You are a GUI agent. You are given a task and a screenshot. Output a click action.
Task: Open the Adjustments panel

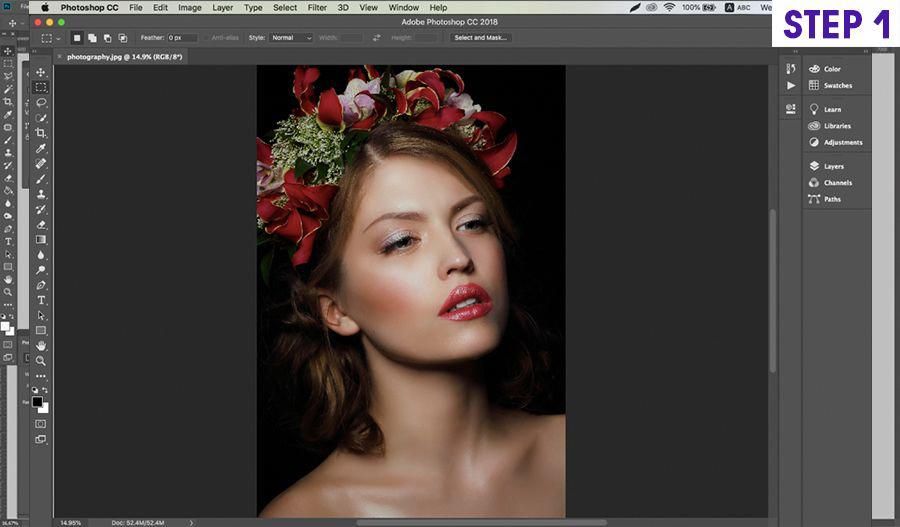coord(842,142)
